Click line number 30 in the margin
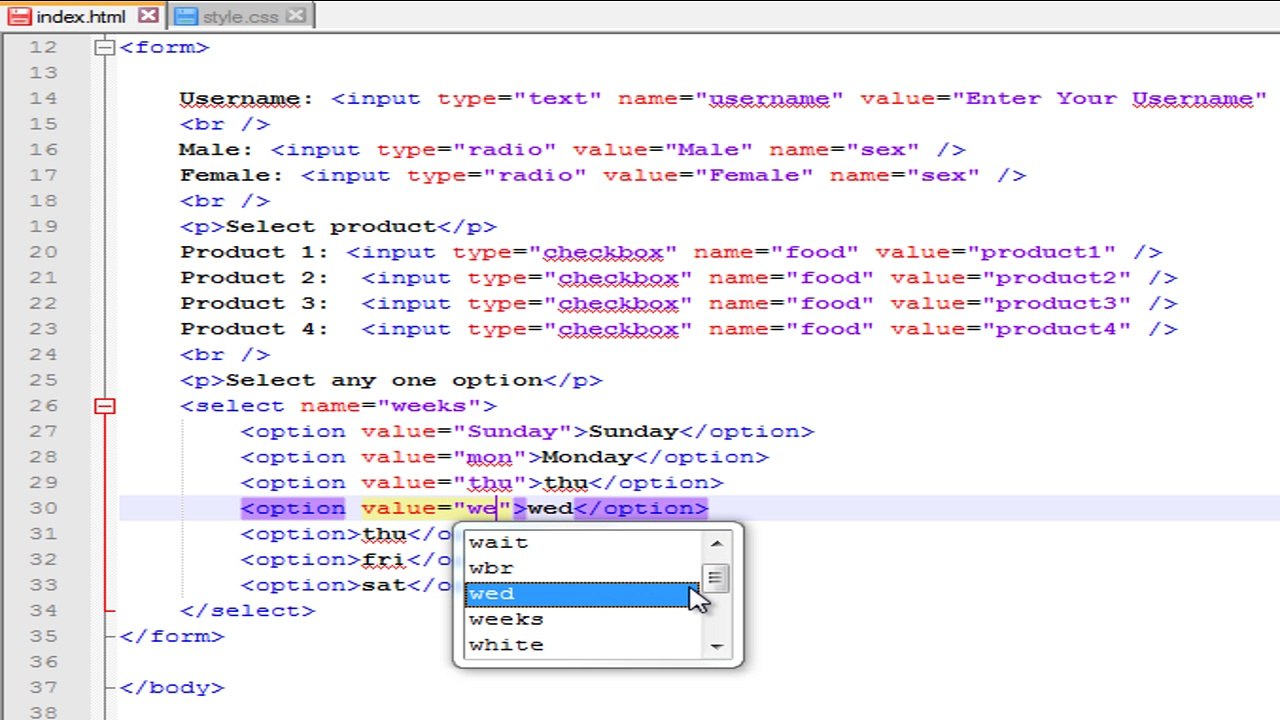Screen dimensions: 1280x720 [x=43, y=508]
